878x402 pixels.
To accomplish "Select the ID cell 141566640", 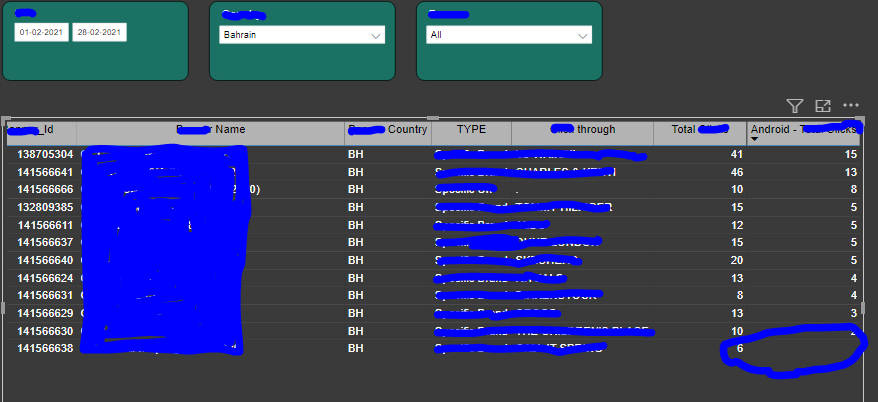I will click(45, 260).
